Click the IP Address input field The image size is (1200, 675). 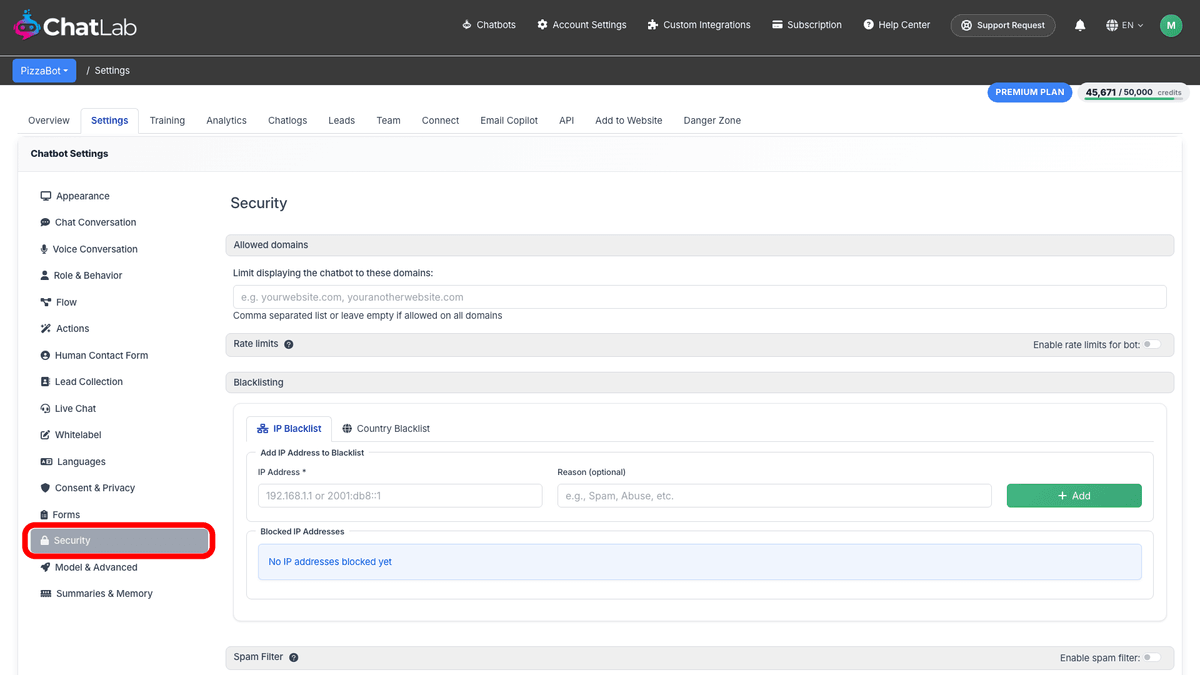point(400,496)
